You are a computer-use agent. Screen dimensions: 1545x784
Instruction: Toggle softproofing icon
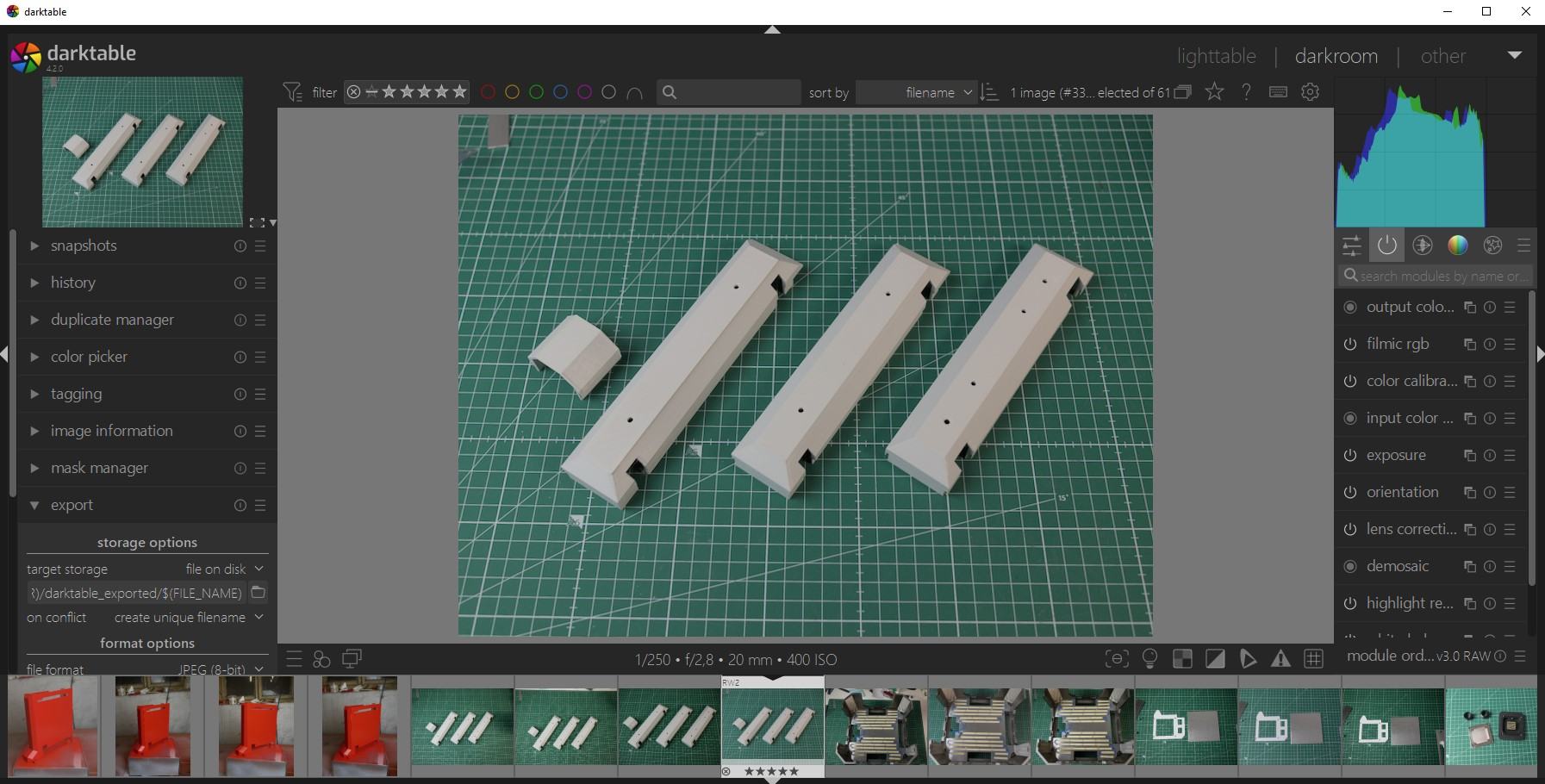pos(1248,659)
